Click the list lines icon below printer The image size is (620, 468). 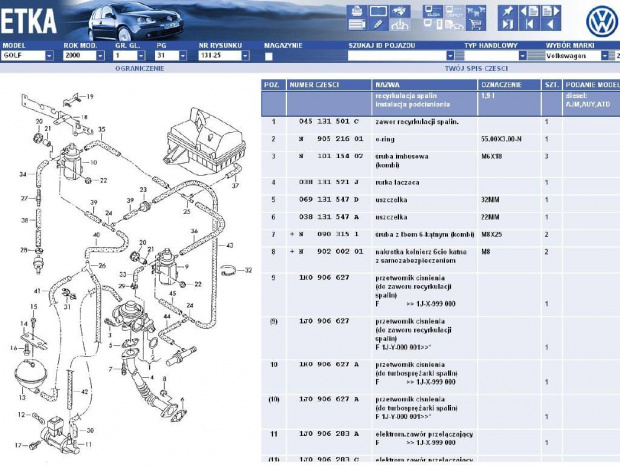tap(357, 25)
